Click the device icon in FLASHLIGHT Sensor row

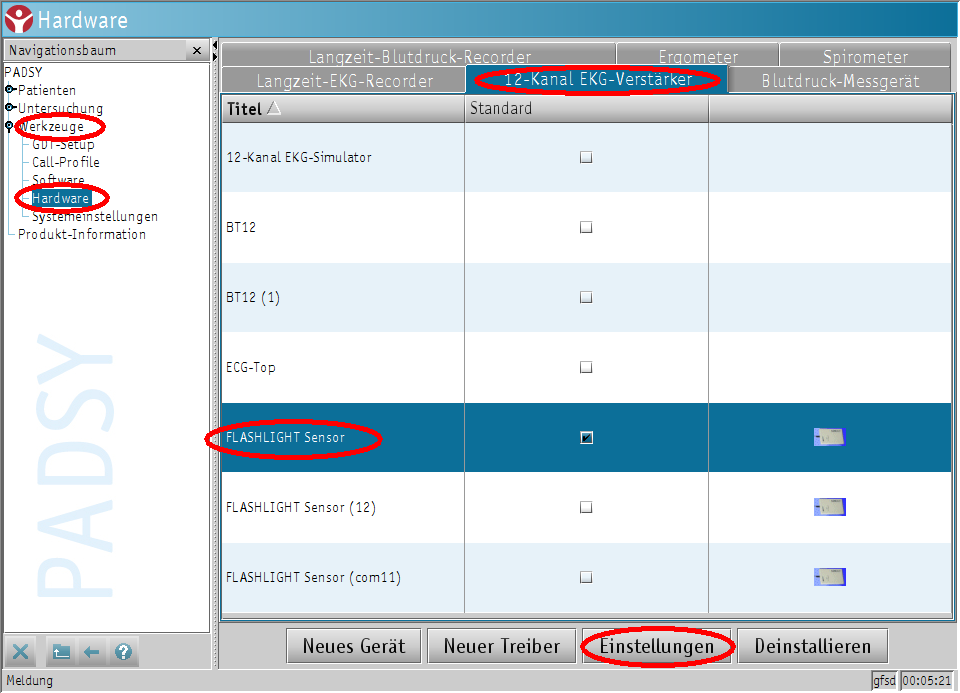click(x=830, y=437)
